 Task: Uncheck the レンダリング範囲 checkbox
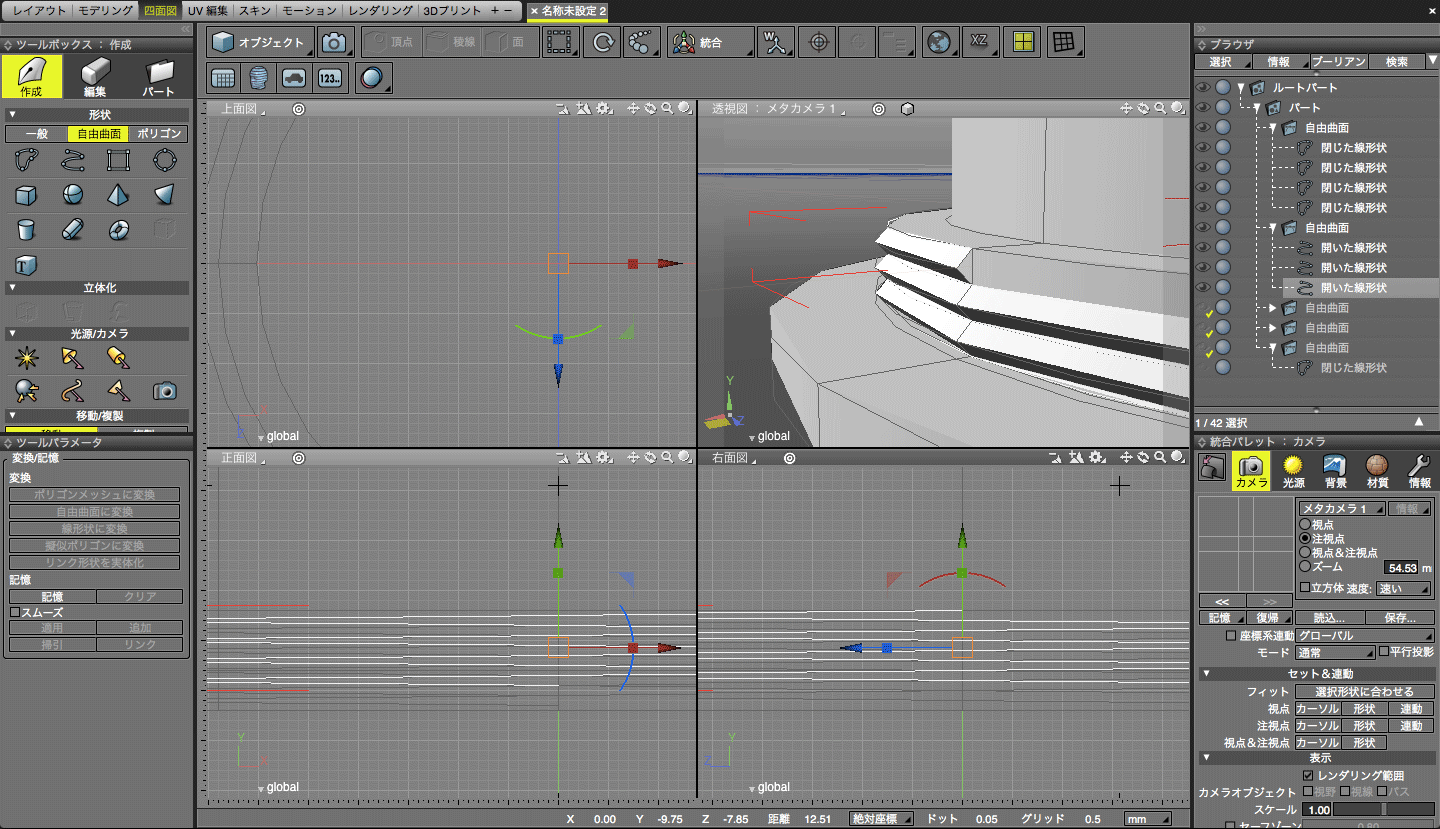(x=1308, y=776)
